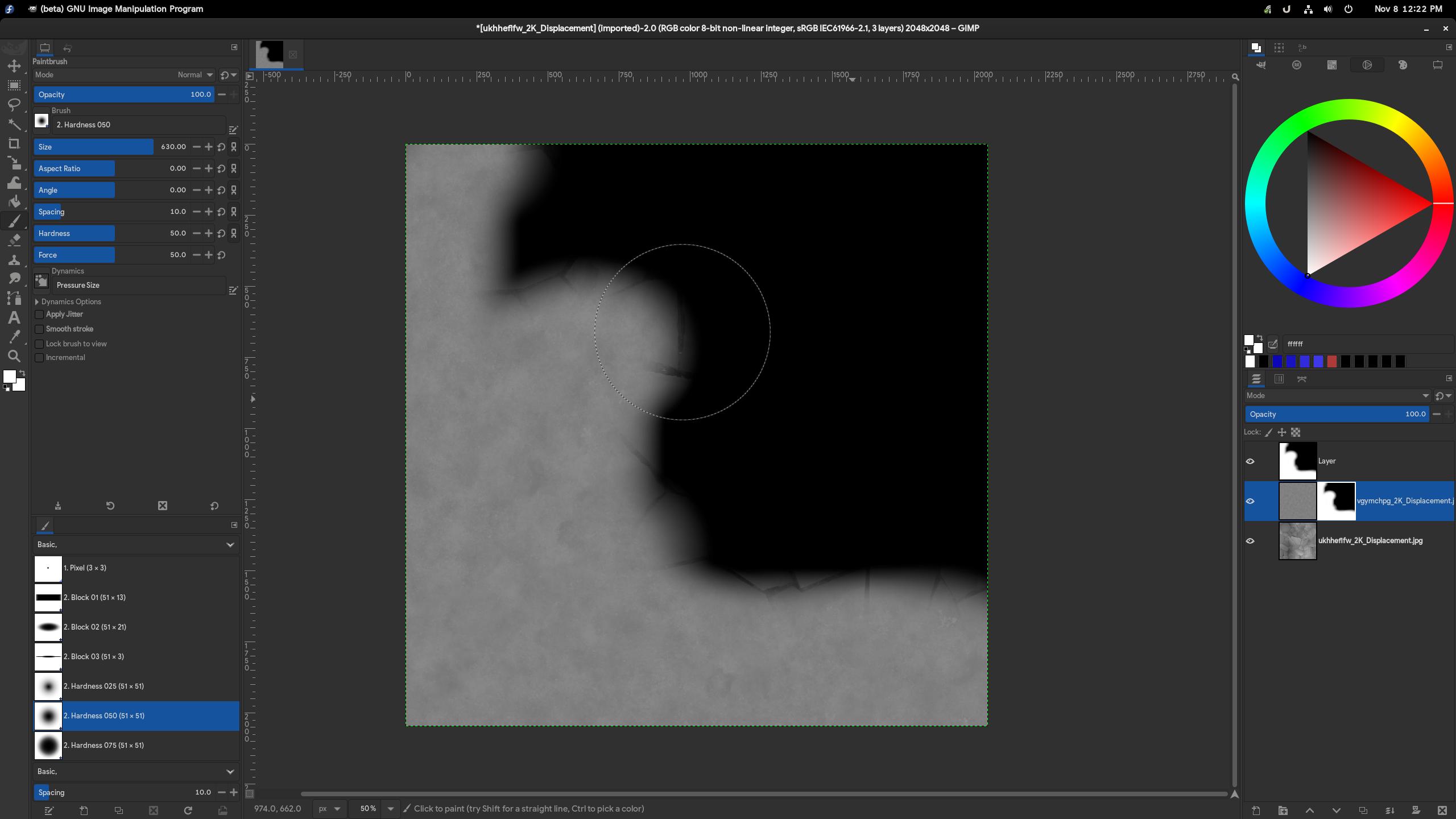Viewport: 1456px width, 819px height.
Task: Enable Smooth stroke checkbox
Action: click(x=39, y=329)
